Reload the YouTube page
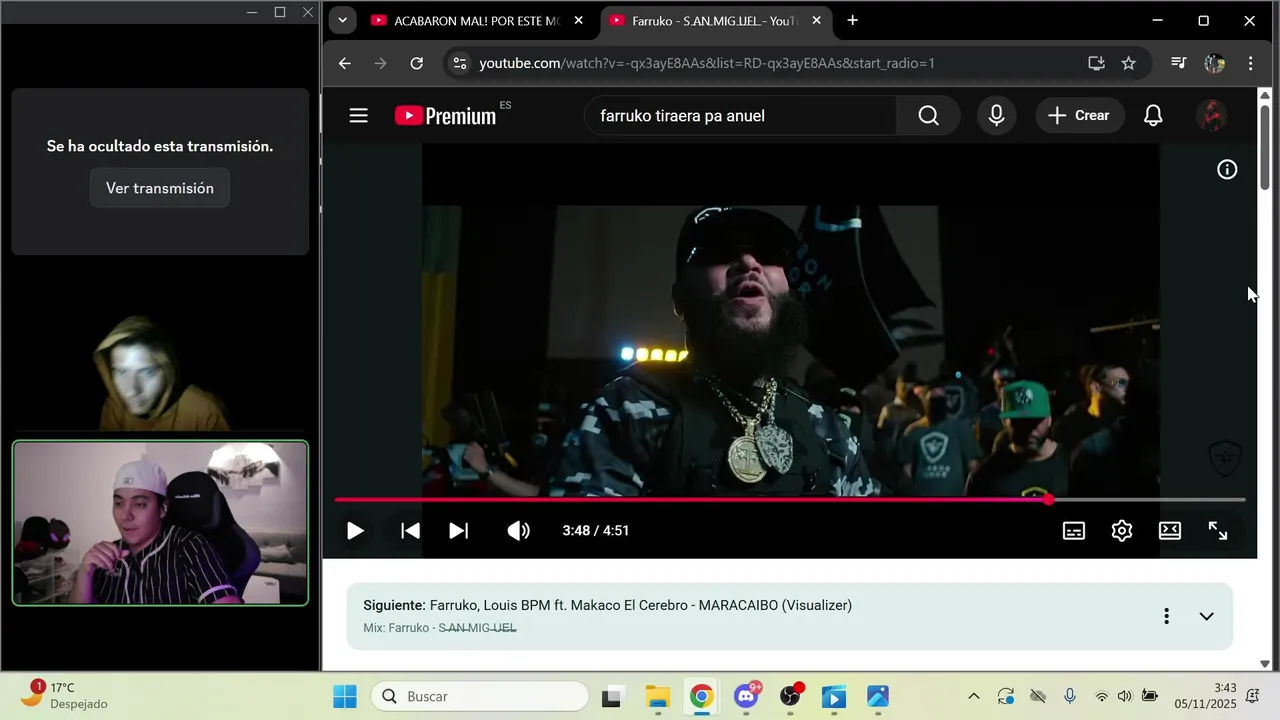The width and height of the screenshot is (1280, 720). point(416,63)
